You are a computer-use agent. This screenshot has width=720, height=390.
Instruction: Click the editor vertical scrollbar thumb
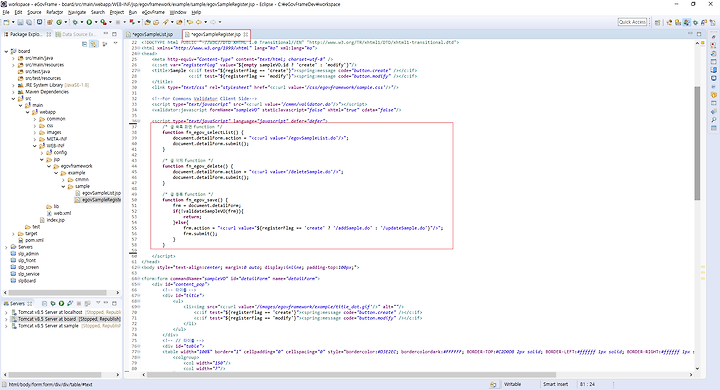click(697, 142)
